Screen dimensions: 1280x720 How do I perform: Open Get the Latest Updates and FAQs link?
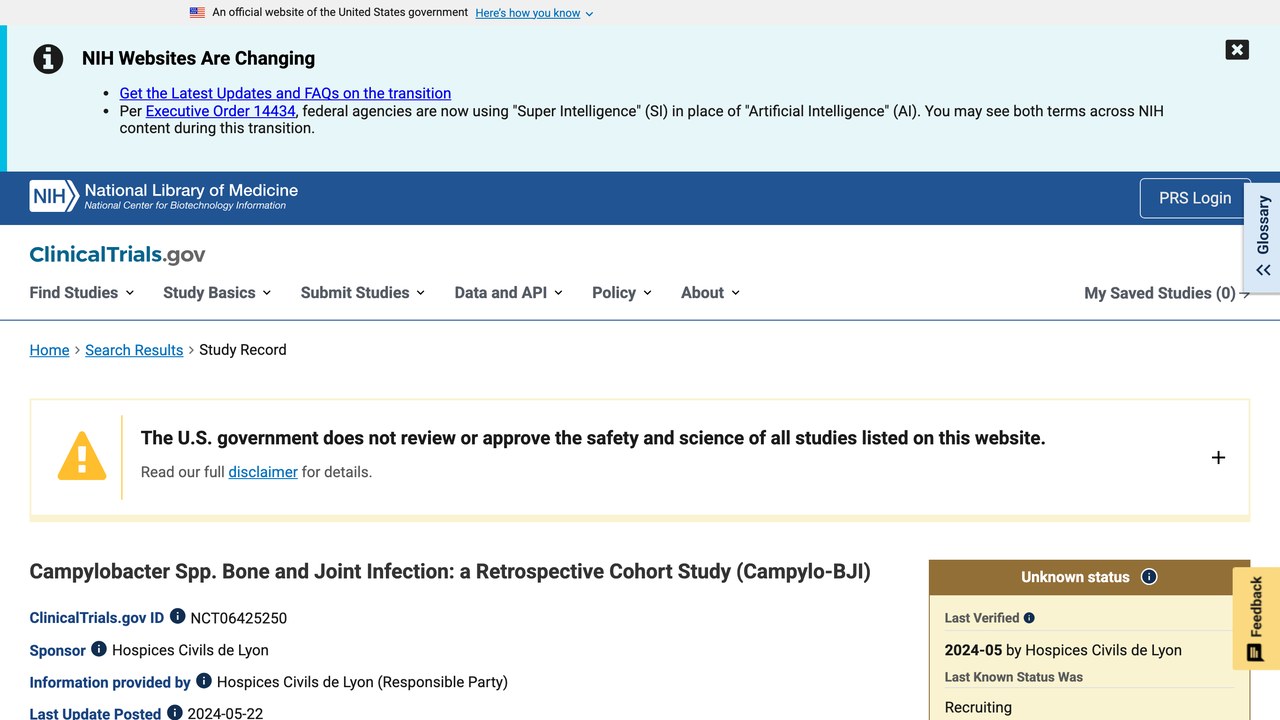click(x=285, y=93)
